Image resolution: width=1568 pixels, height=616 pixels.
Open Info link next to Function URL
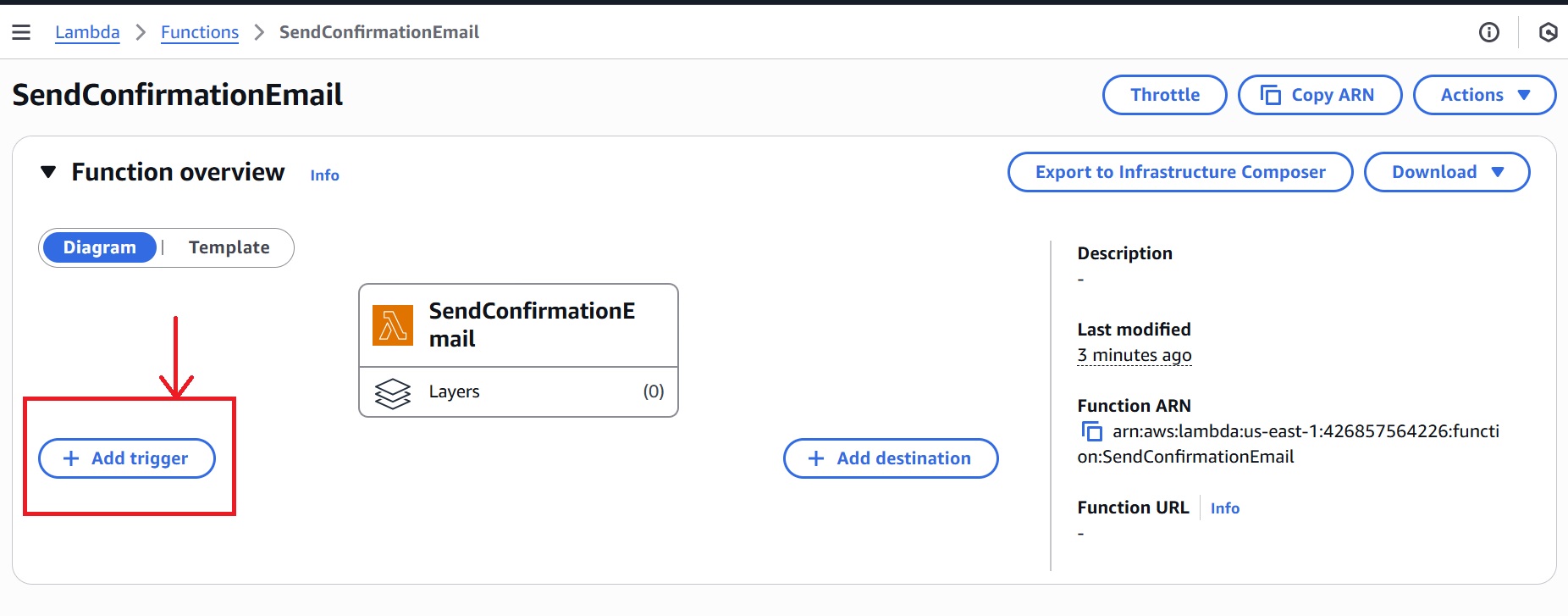tap(1224, 508)
